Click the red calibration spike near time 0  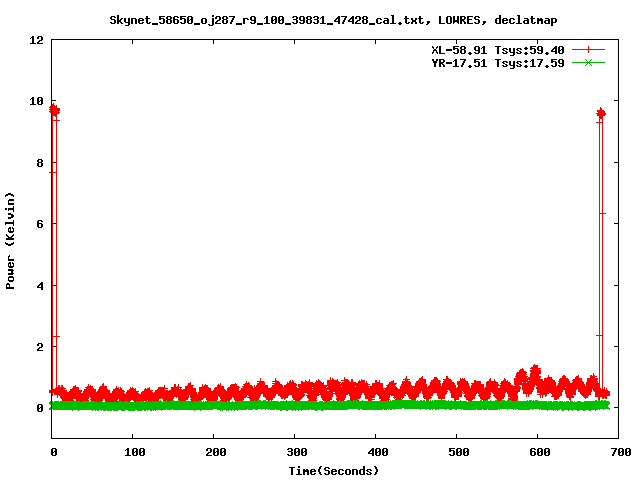55,249
